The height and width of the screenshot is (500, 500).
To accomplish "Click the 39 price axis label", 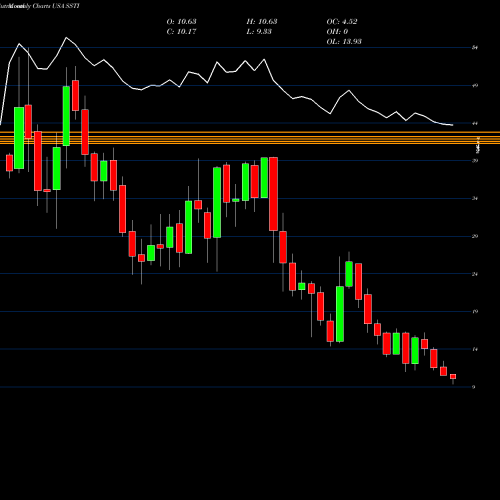I will (x=475, y=161).
